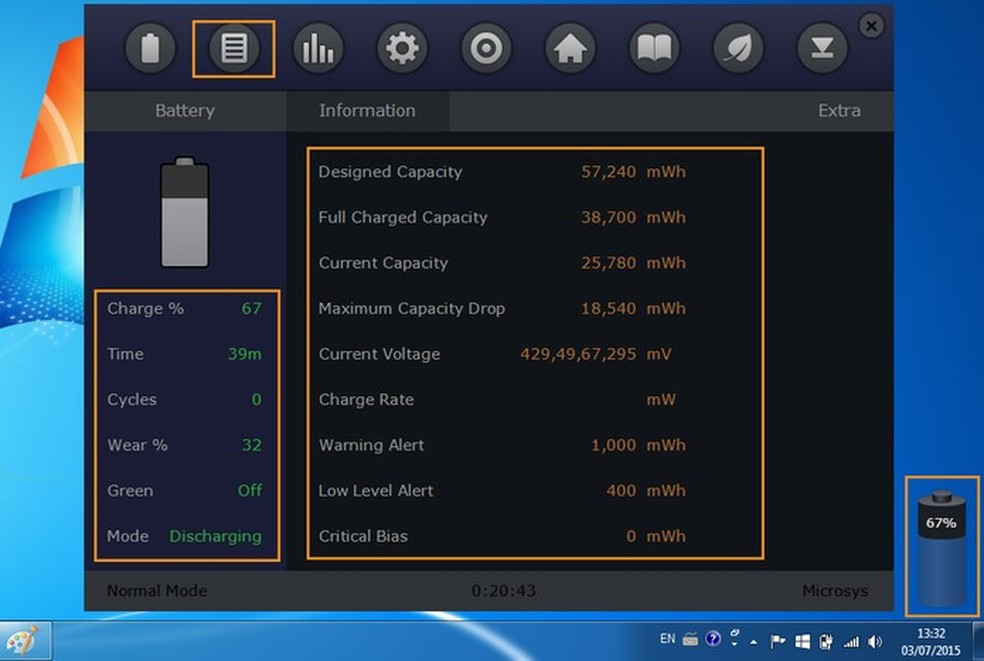Click the blue 67% battery desktop widget
Image resolution: width=984 pixels, height=661 pixels.
click(x=941, y=546)
